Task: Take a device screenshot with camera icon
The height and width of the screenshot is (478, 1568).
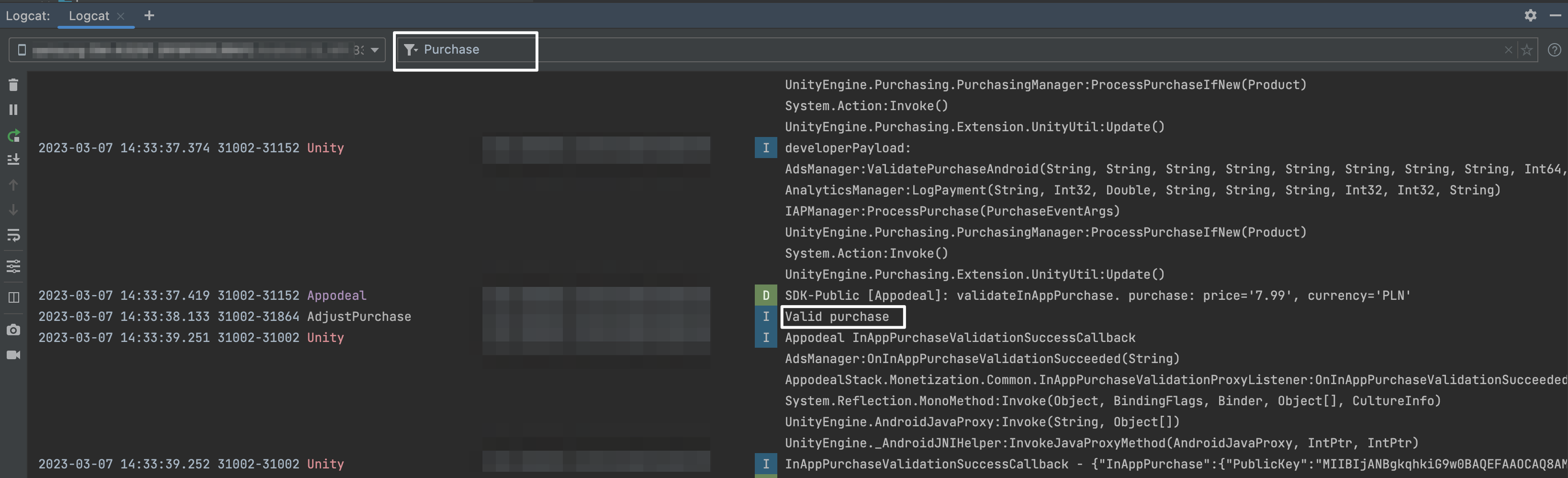Action: click(13, 330)
